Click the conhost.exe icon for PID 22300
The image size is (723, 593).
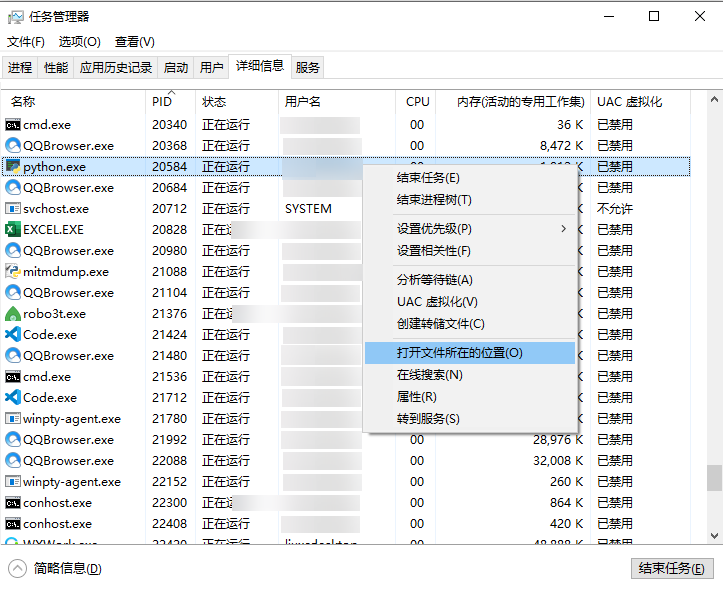tap(13, 503)
